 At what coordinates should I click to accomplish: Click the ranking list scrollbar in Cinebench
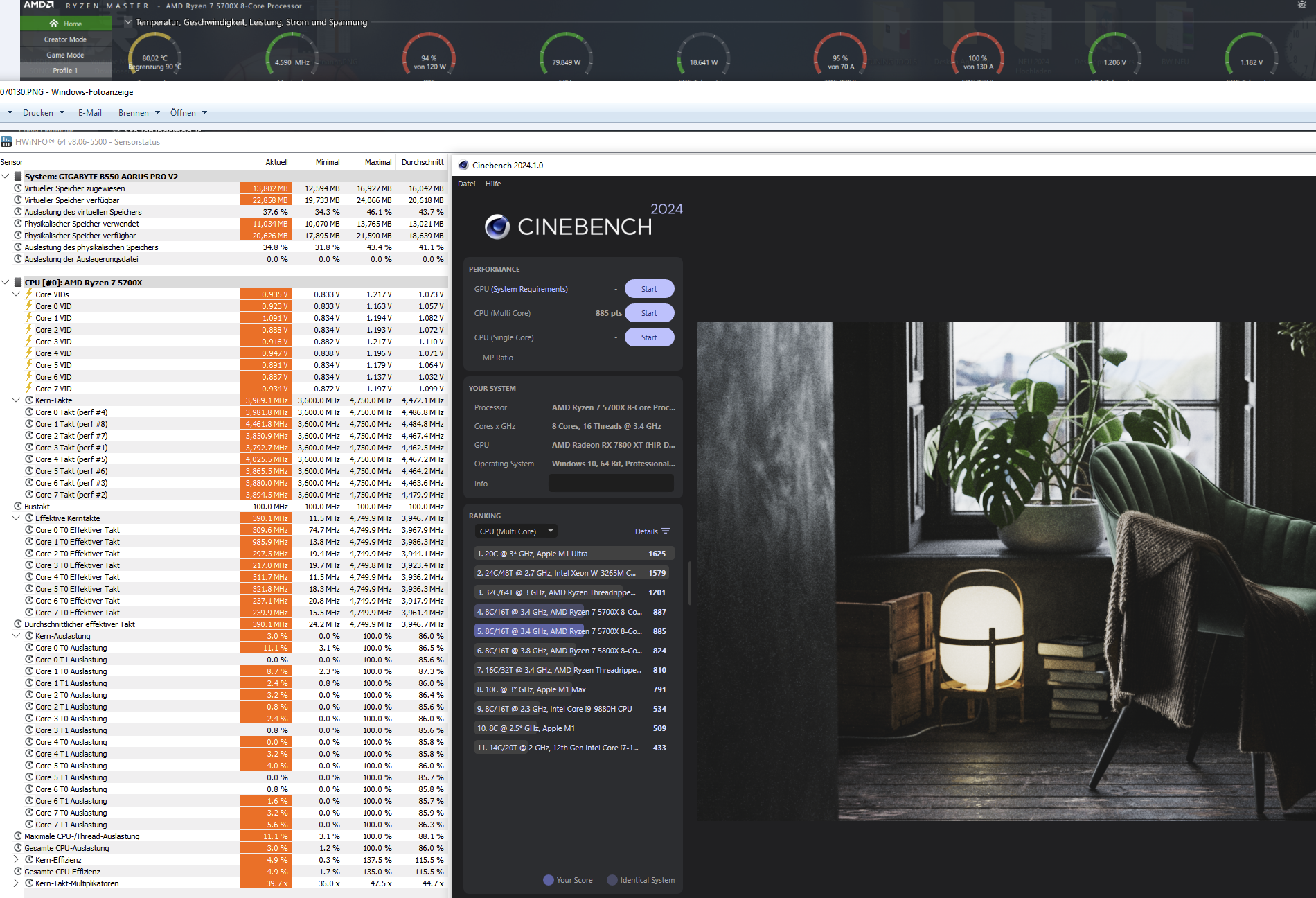[x=689, y=583]
